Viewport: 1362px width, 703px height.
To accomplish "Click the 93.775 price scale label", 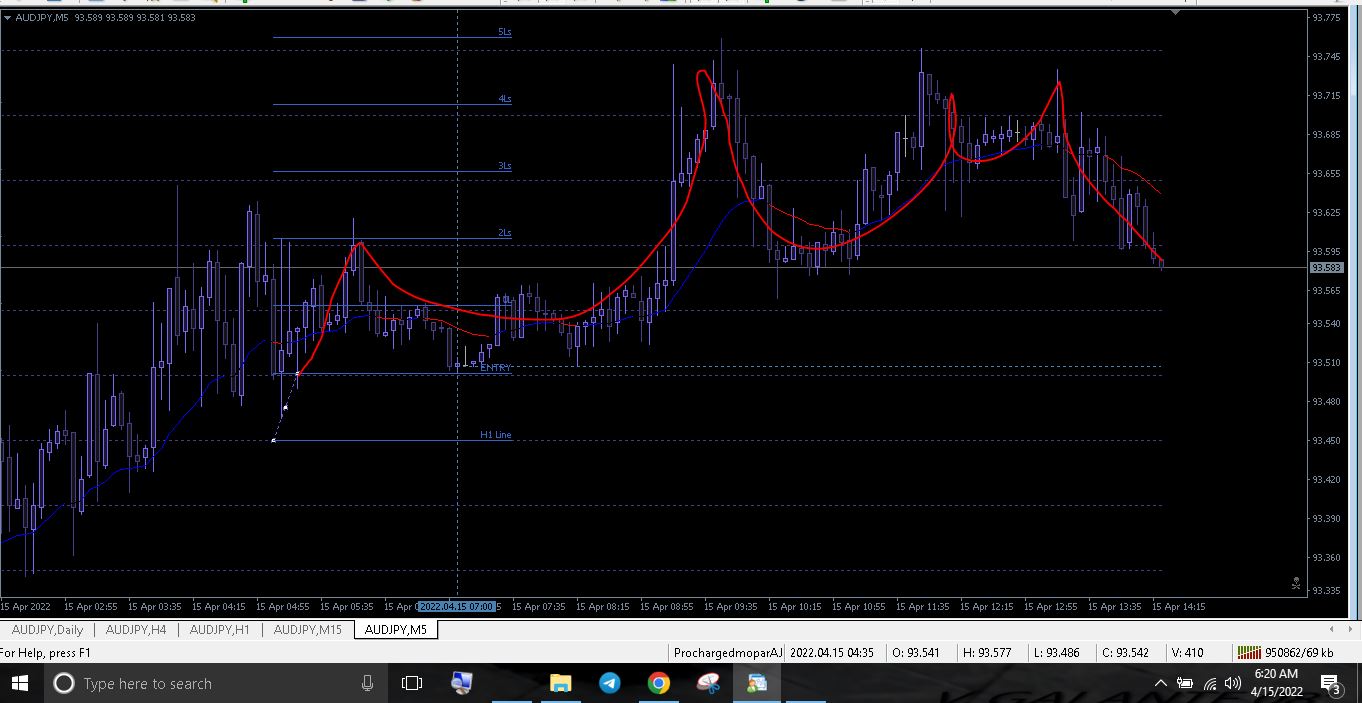I will point(1326,17).
